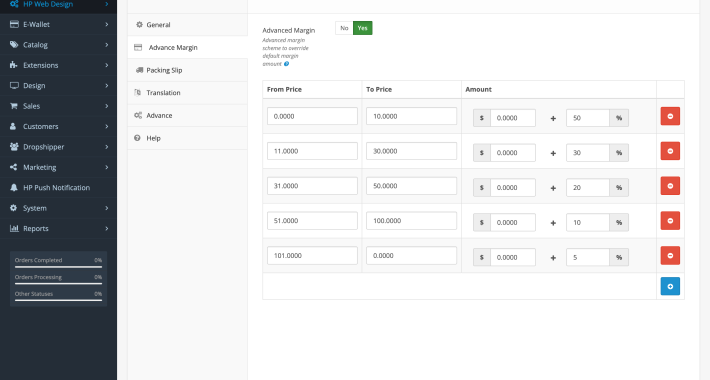Edit dollar amount in the 31.0000 row
This screenshot has width=710, height=380.
pos(513,188)
